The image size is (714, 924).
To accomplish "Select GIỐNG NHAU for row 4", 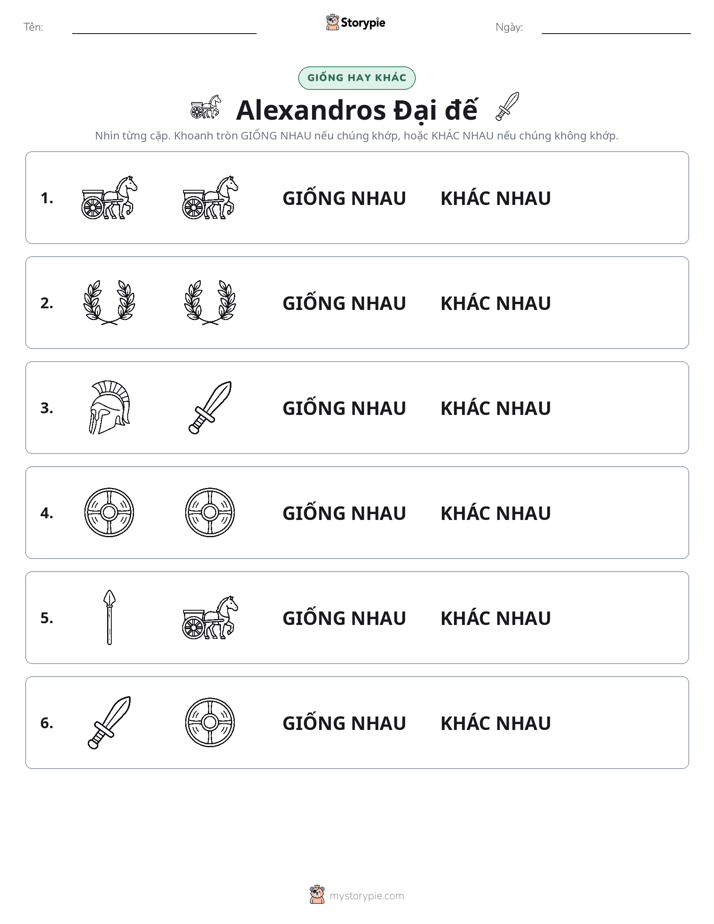I will coord(344,513).
